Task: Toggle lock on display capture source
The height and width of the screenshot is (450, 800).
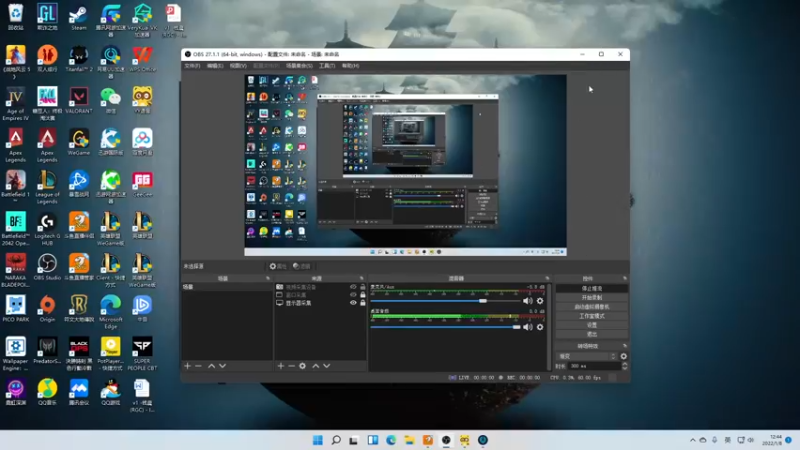Action: [363, 303]
